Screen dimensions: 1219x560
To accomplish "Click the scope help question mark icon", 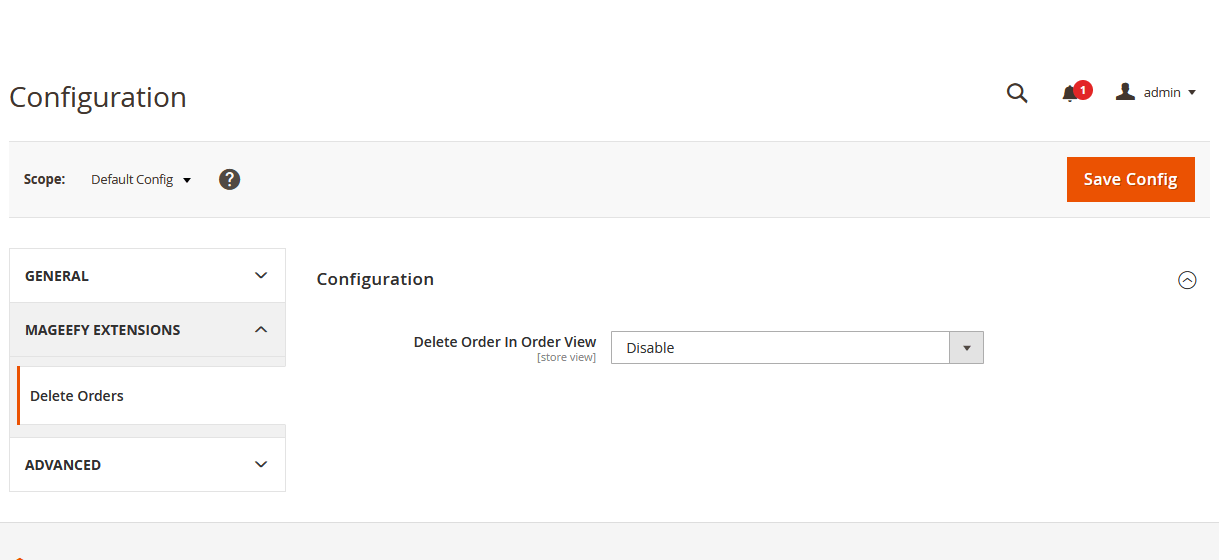I will [229, 180].
